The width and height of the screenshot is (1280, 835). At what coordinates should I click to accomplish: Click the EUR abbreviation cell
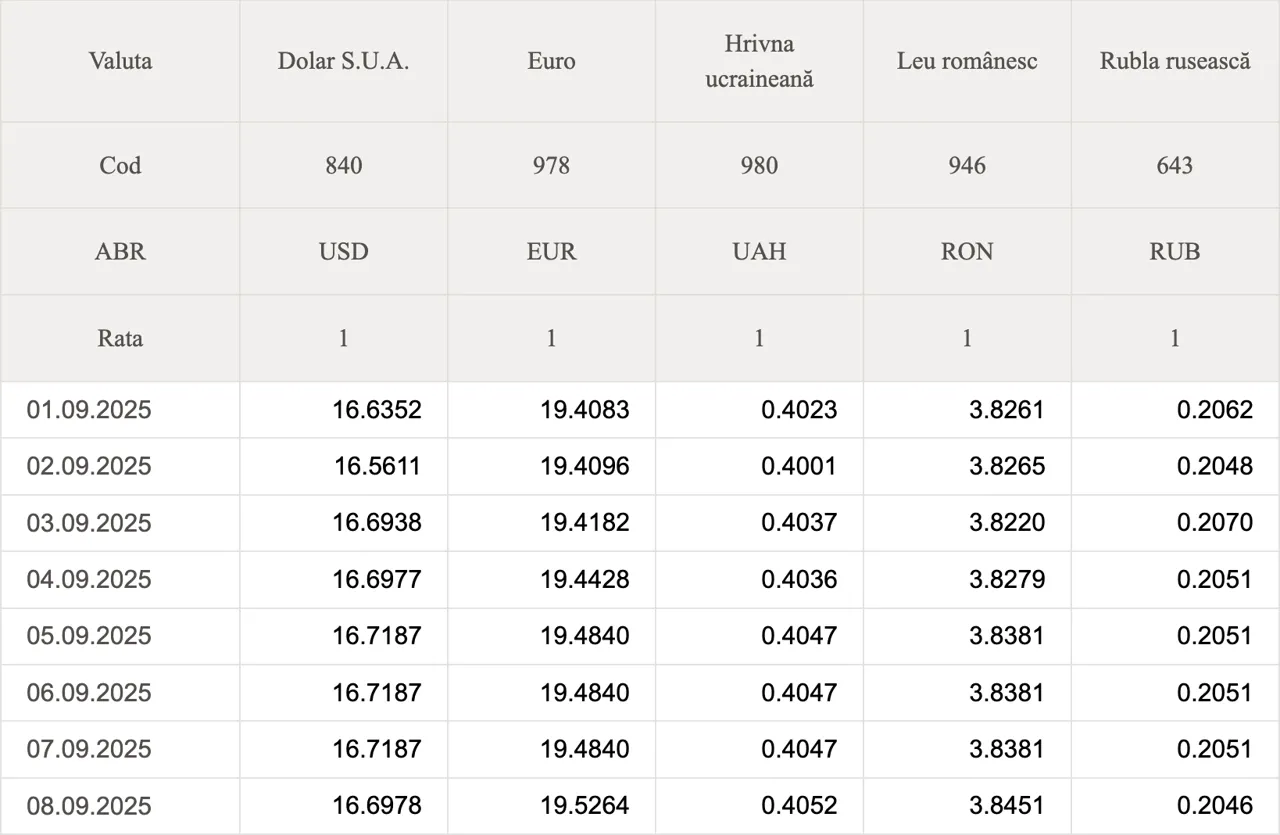tap(551, 251)
